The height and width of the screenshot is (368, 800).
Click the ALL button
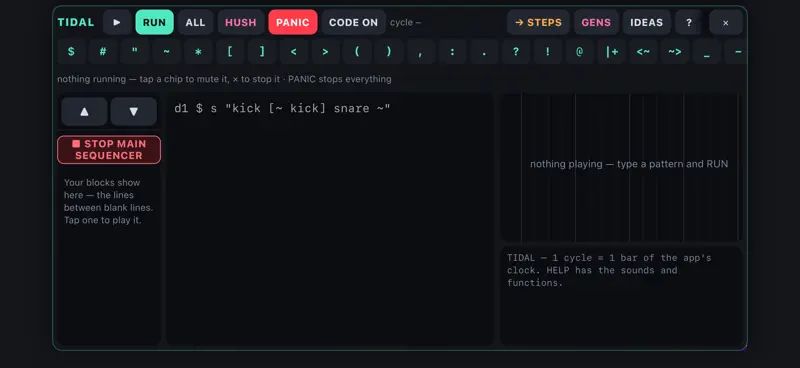[195, 22]
